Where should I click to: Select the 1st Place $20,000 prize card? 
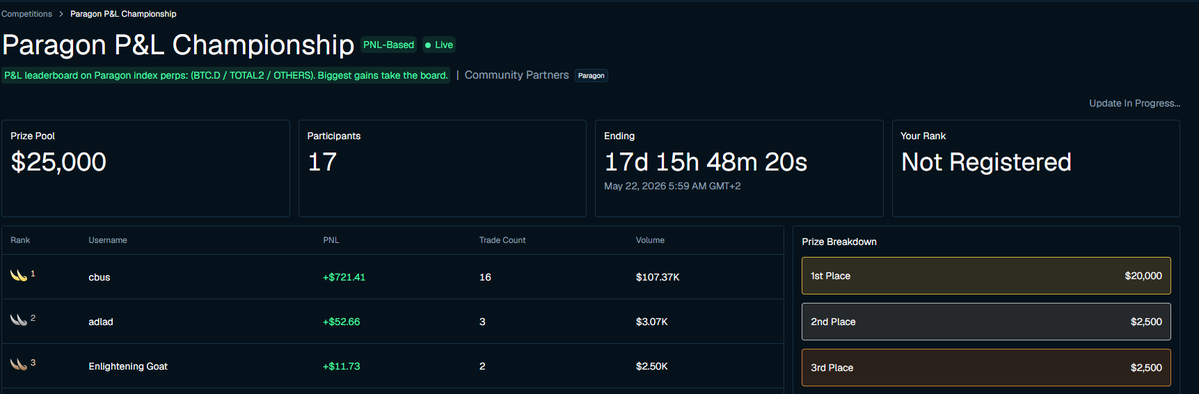click(x=986, y=275)
